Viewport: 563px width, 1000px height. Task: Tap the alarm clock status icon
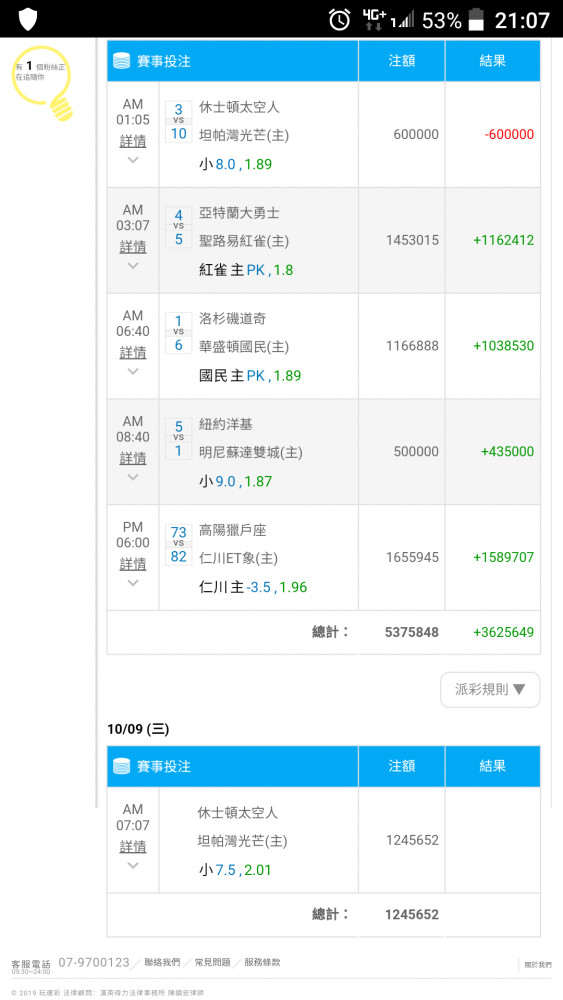(339, 20)
